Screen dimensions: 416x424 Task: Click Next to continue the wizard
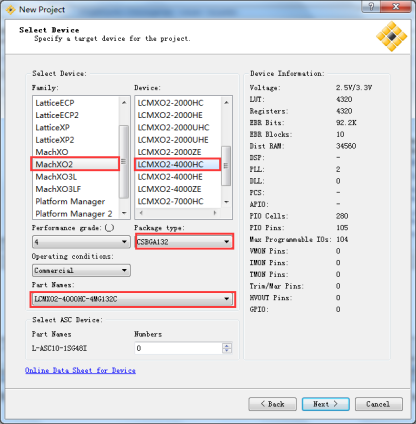coord(326,404)
